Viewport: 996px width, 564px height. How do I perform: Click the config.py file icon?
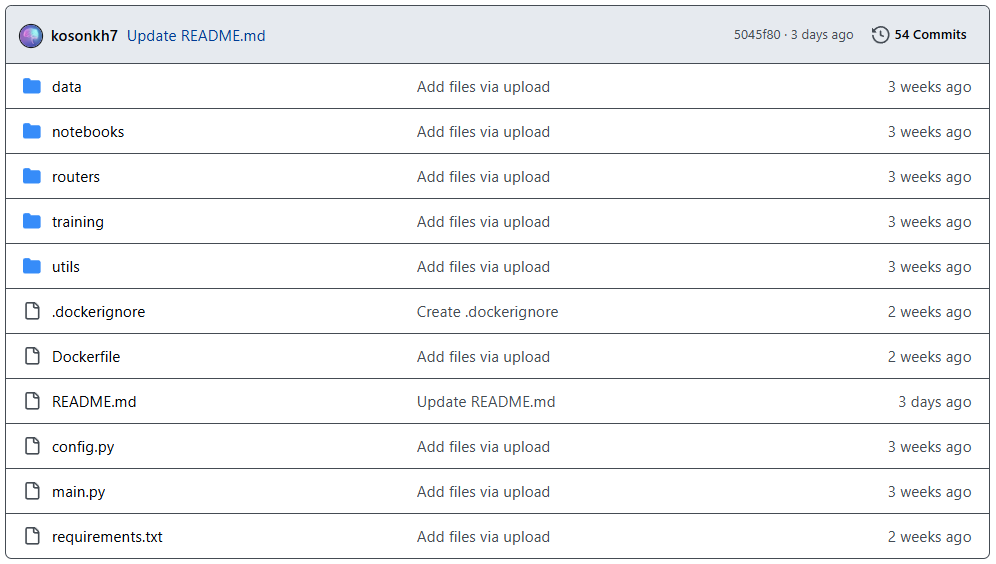tap(32, 446)
